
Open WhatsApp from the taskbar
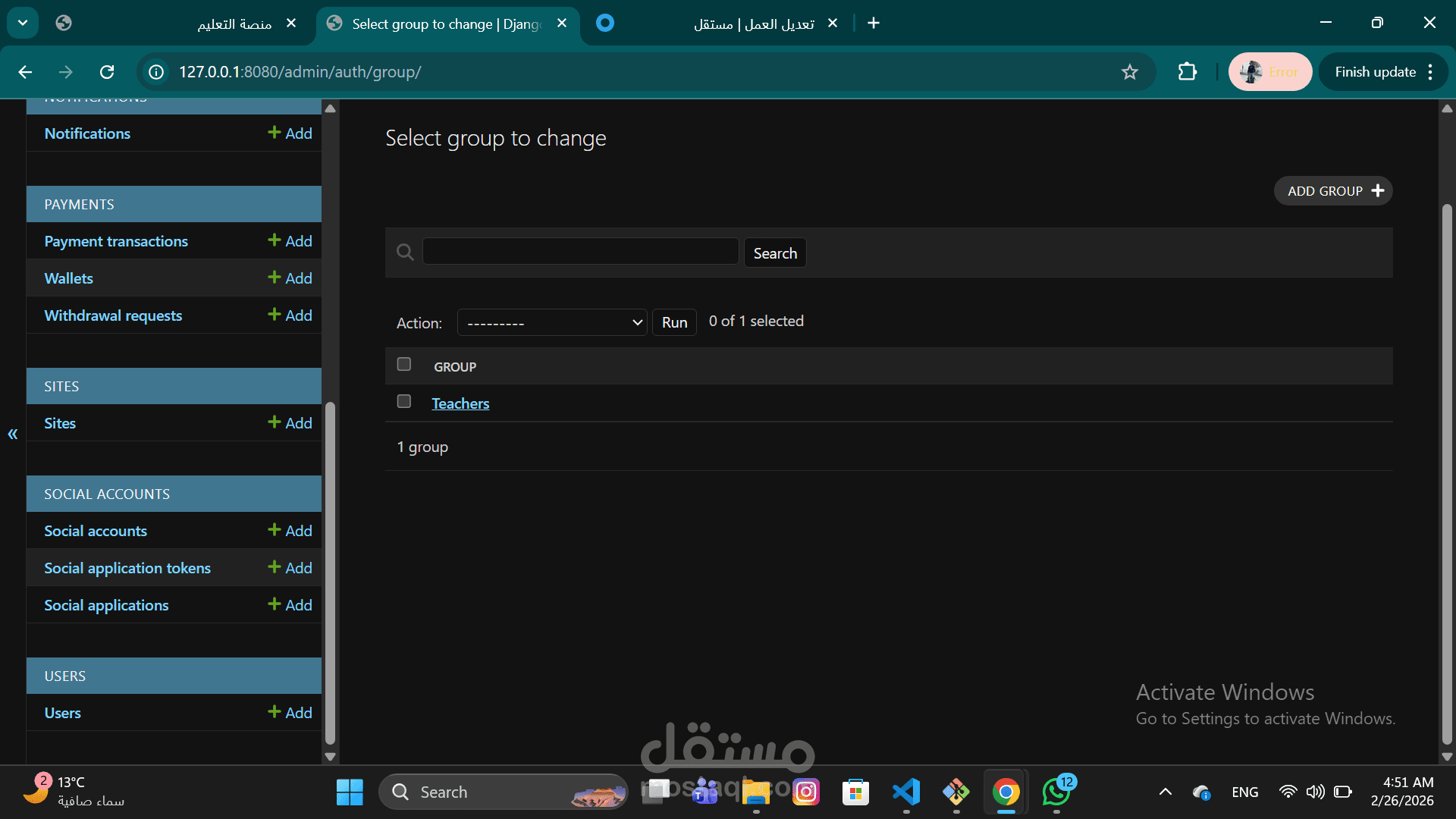[1056, 792]
